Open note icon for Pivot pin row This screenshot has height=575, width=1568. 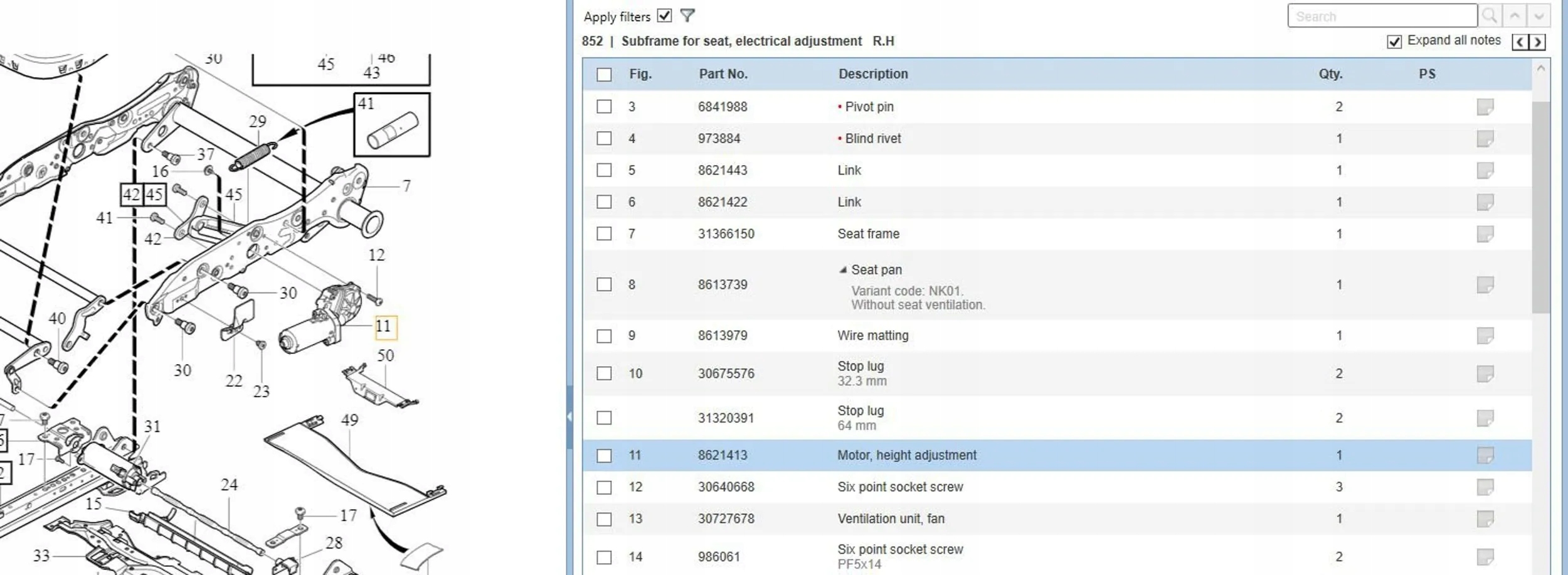coord(1485,107)
